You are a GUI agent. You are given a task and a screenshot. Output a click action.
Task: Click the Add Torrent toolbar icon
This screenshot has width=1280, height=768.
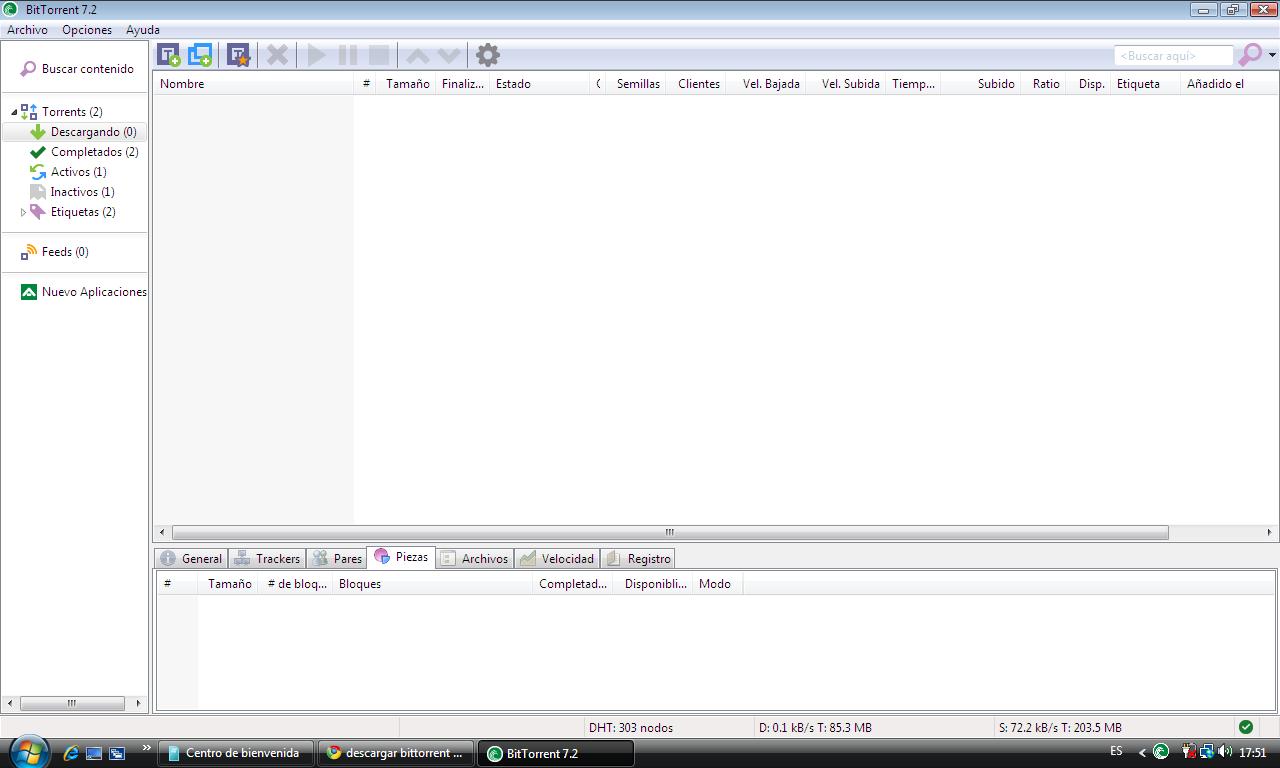coord(169,55)
